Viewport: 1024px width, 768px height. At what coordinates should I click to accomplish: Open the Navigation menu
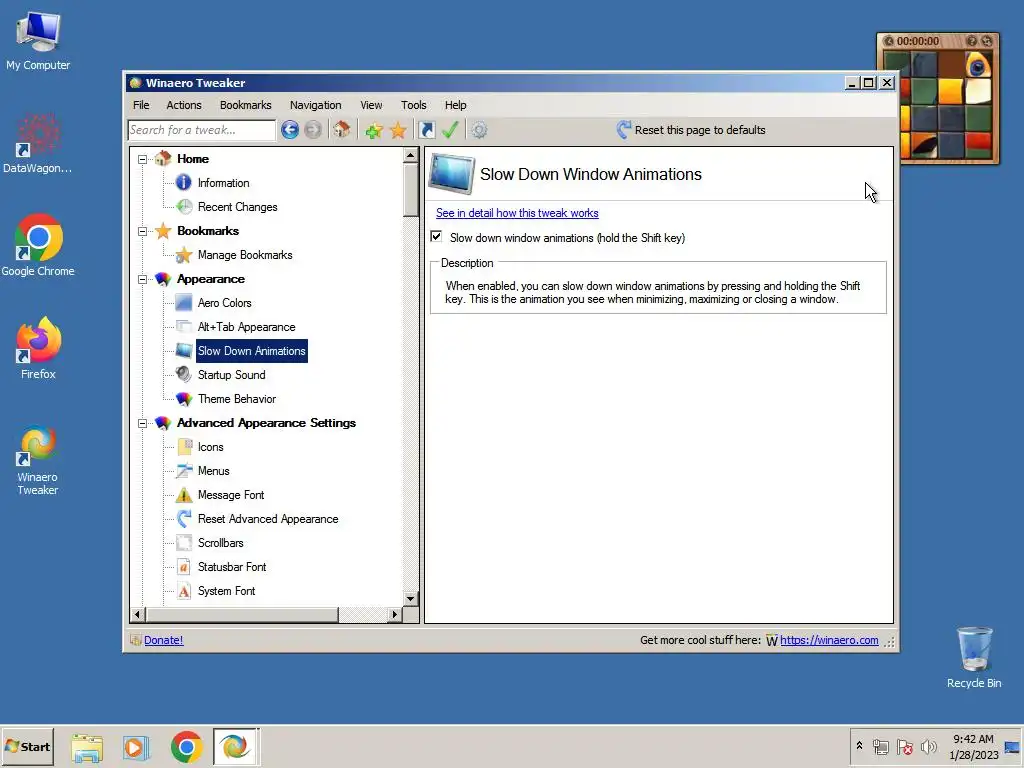pyautogui.click(x=315, y=105)
